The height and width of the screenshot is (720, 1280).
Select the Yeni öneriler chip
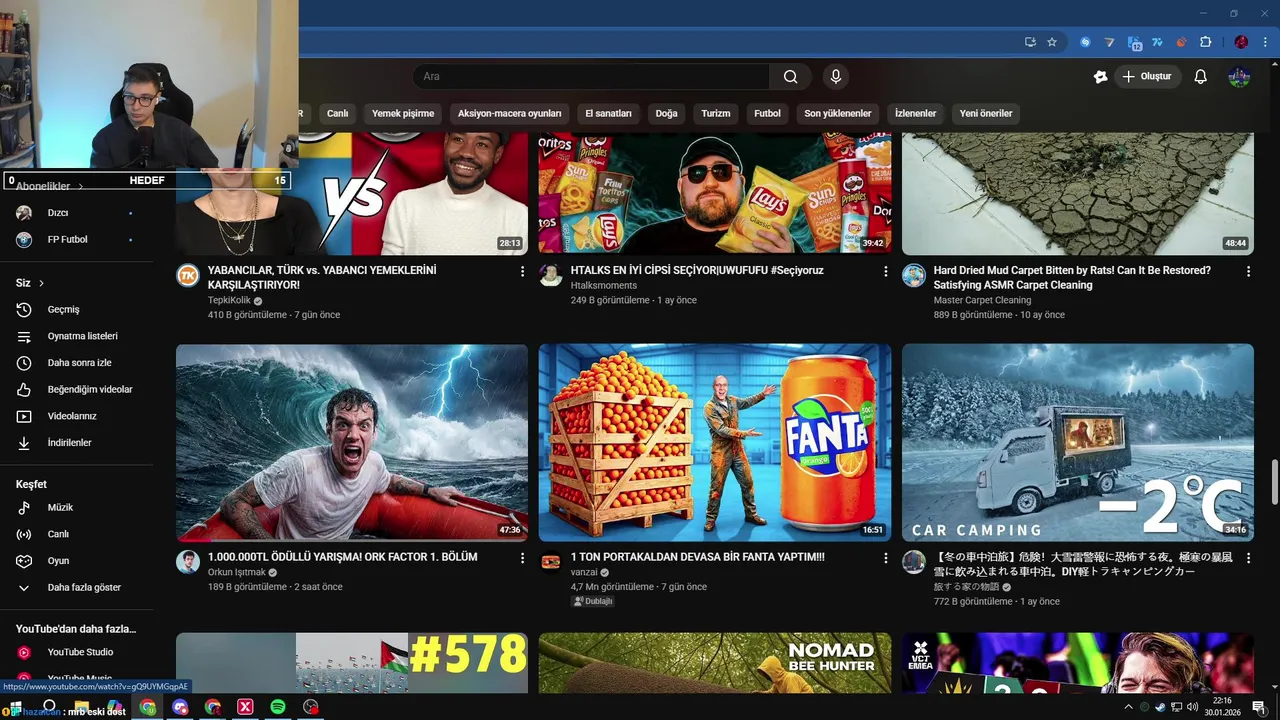986,113
